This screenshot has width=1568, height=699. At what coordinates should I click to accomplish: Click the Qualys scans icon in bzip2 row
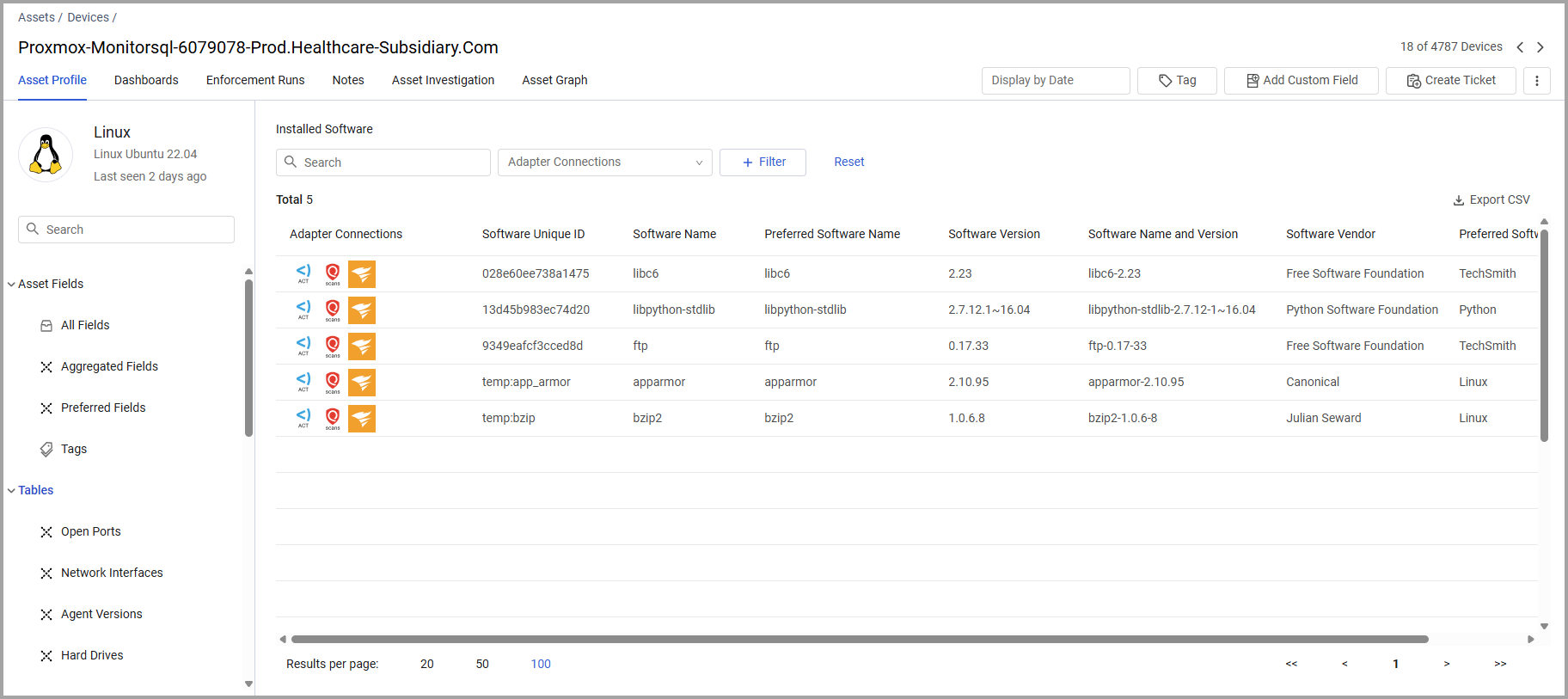point(333,418)
